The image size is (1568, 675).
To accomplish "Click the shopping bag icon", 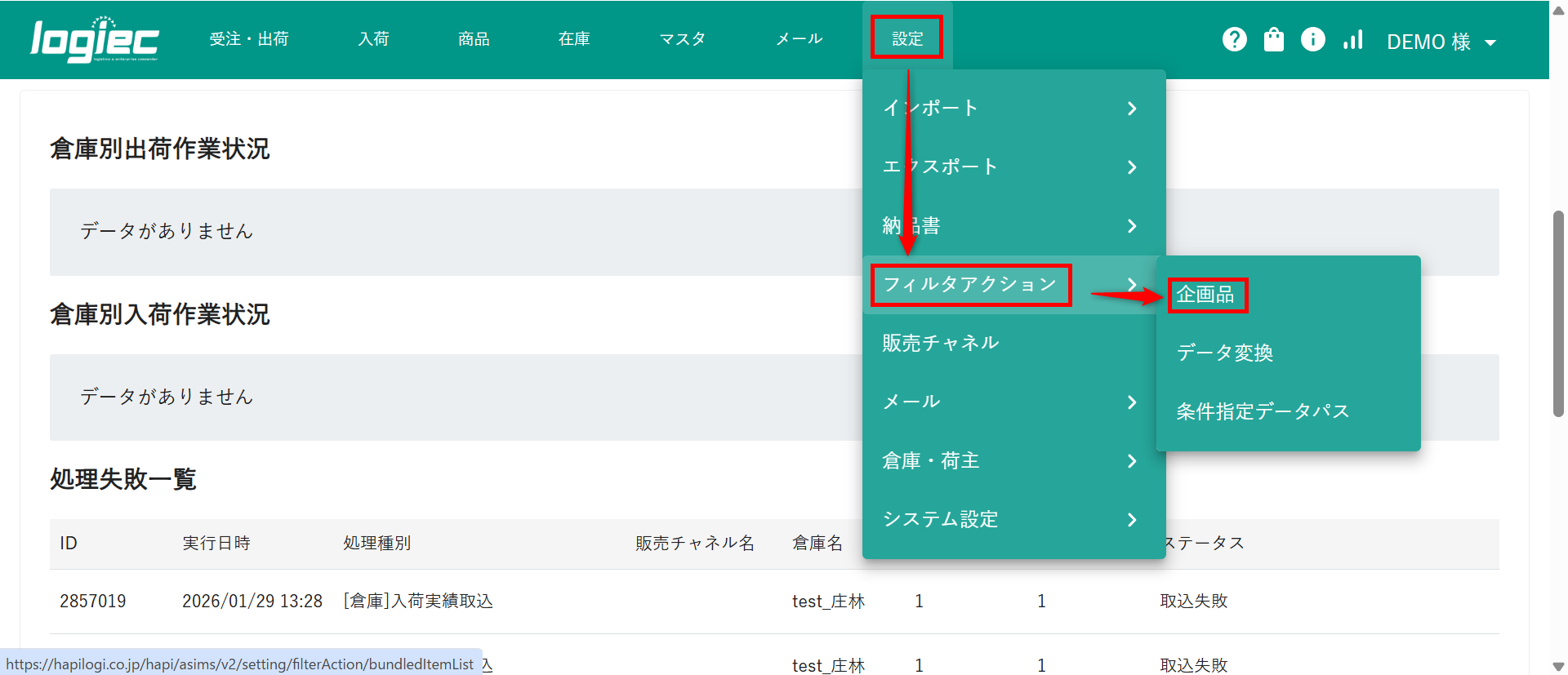I will pyautogui.click(x=1273, y=39).
